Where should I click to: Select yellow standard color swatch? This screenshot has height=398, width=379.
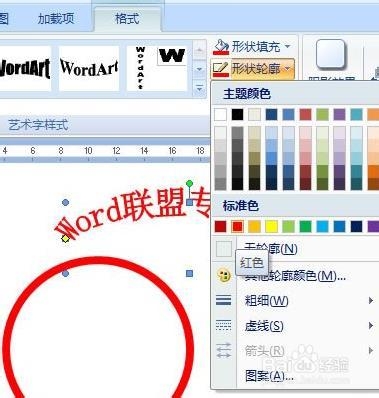(x=271, y=226)
